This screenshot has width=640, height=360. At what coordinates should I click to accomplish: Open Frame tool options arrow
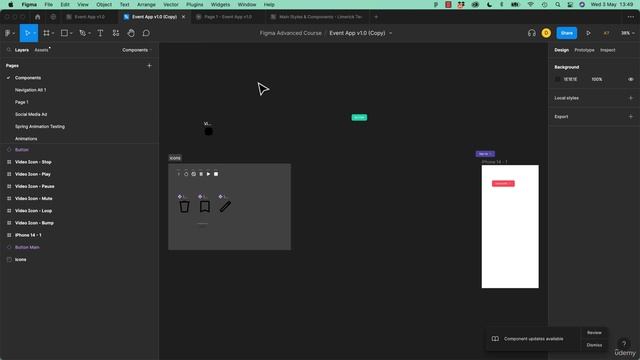pos(53,33)
